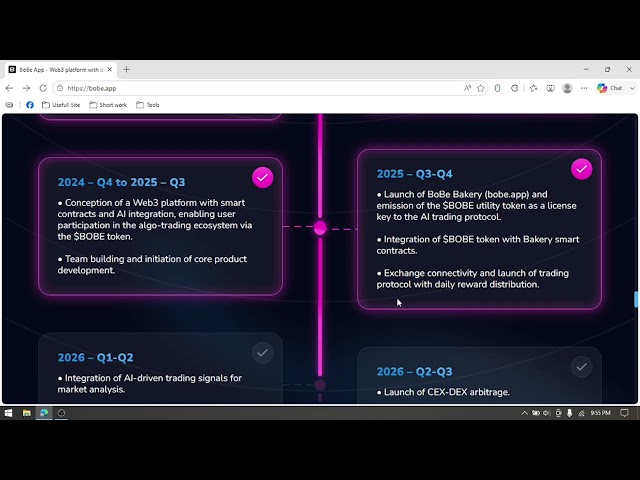
Task: Click grey checkmark on 2026 – Q1-Q2 card
Action: [262, 353]
